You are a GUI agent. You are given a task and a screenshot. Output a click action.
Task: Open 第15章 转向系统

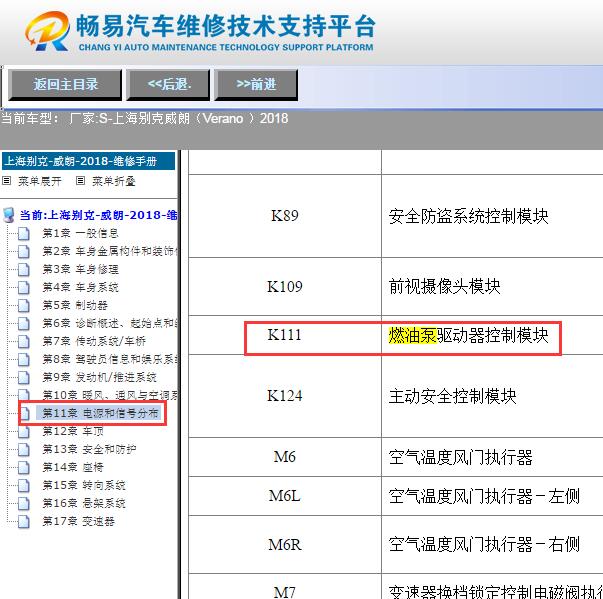click(84, 486)
